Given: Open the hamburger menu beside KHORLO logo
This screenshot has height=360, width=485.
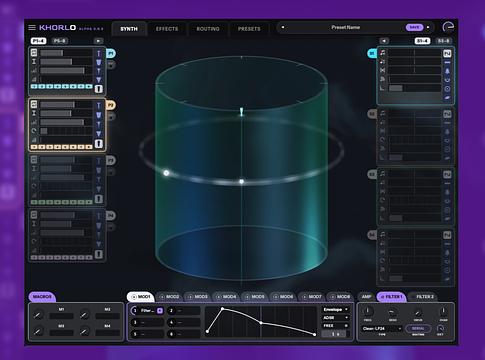Looking at the screenshot, I should pyautogui.click(x=32, y=27).
